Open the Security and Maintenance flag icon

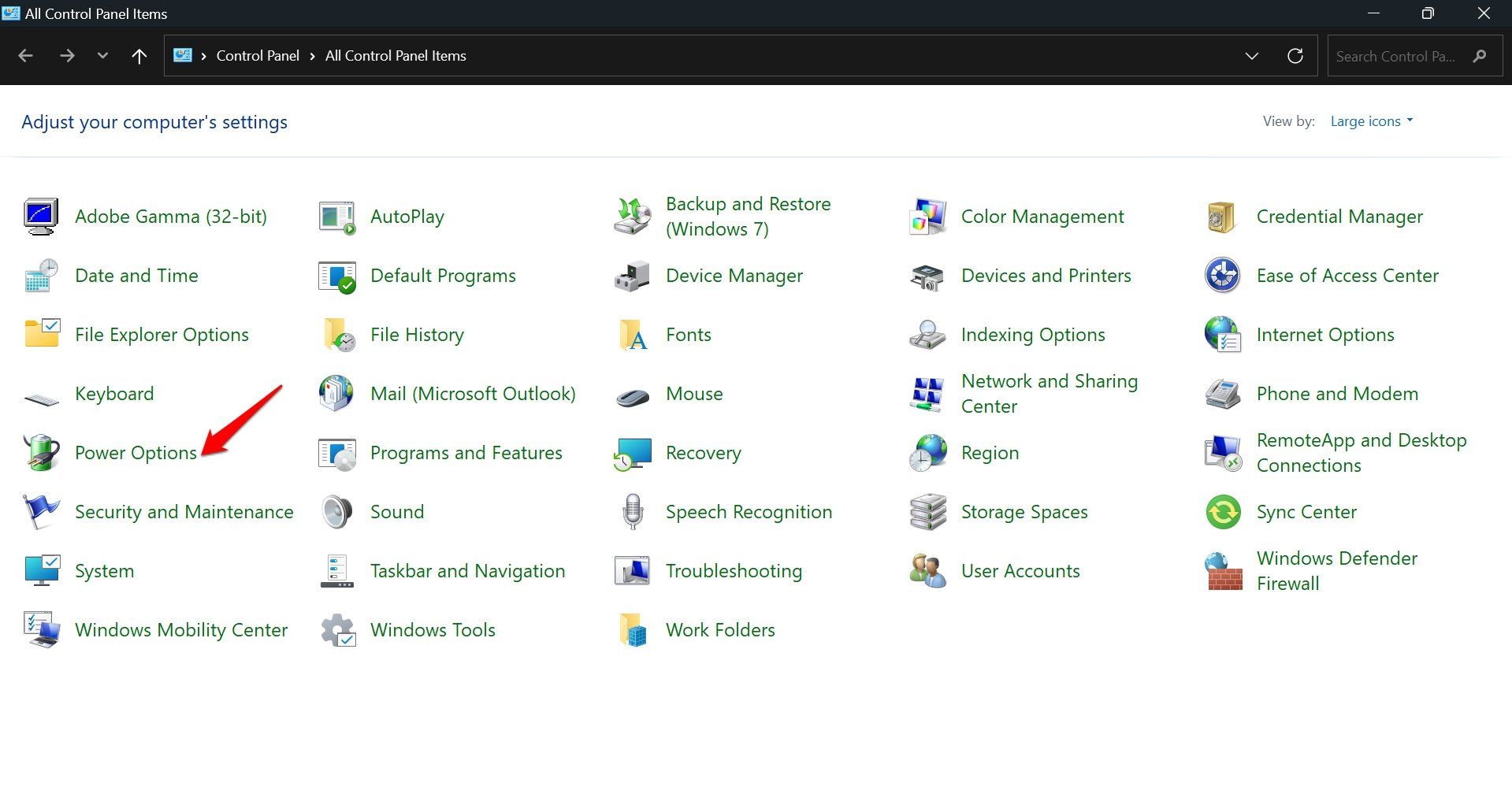(41, 512)
